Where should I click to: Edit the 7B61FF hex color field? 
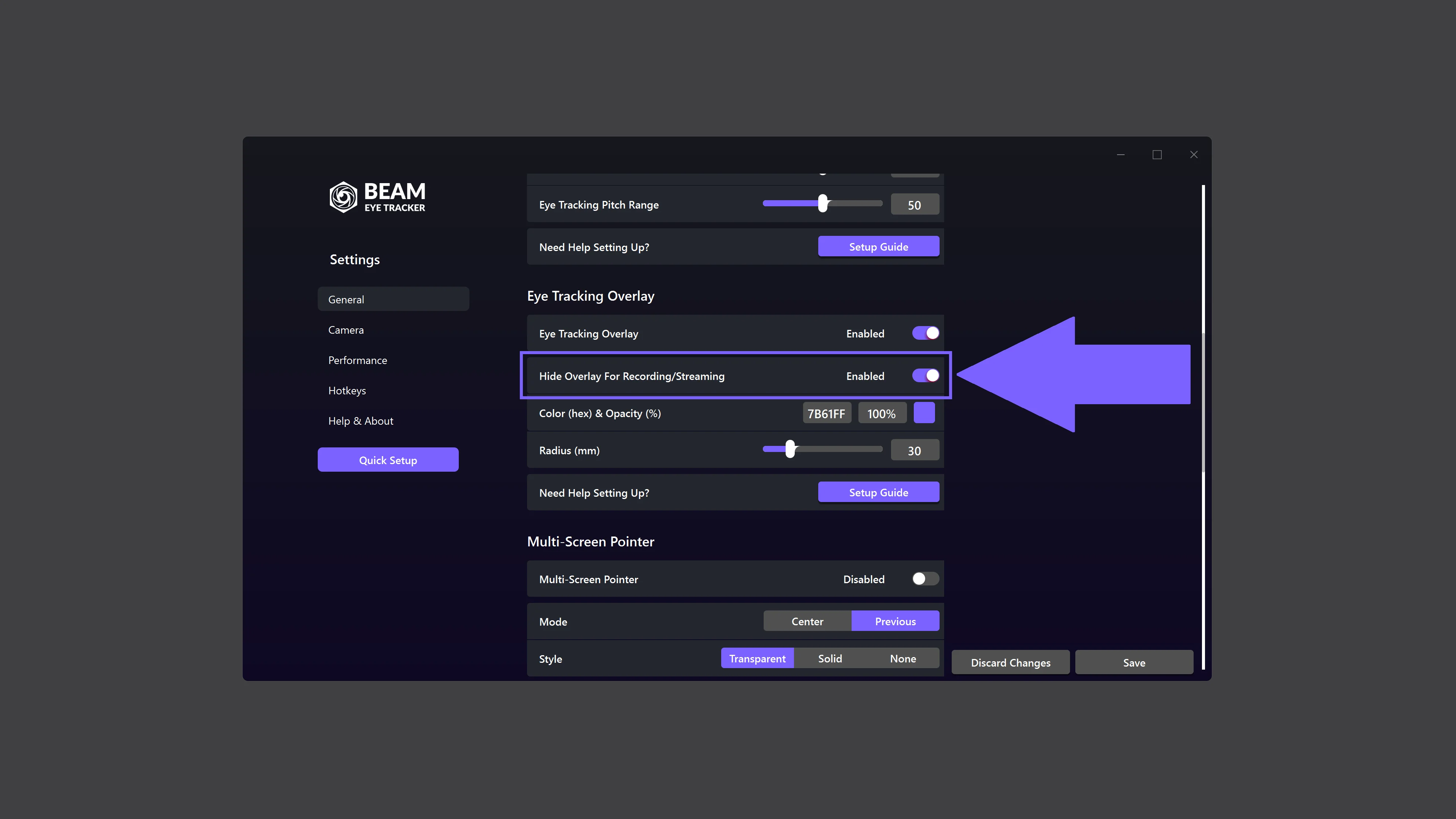pos(827,413)
